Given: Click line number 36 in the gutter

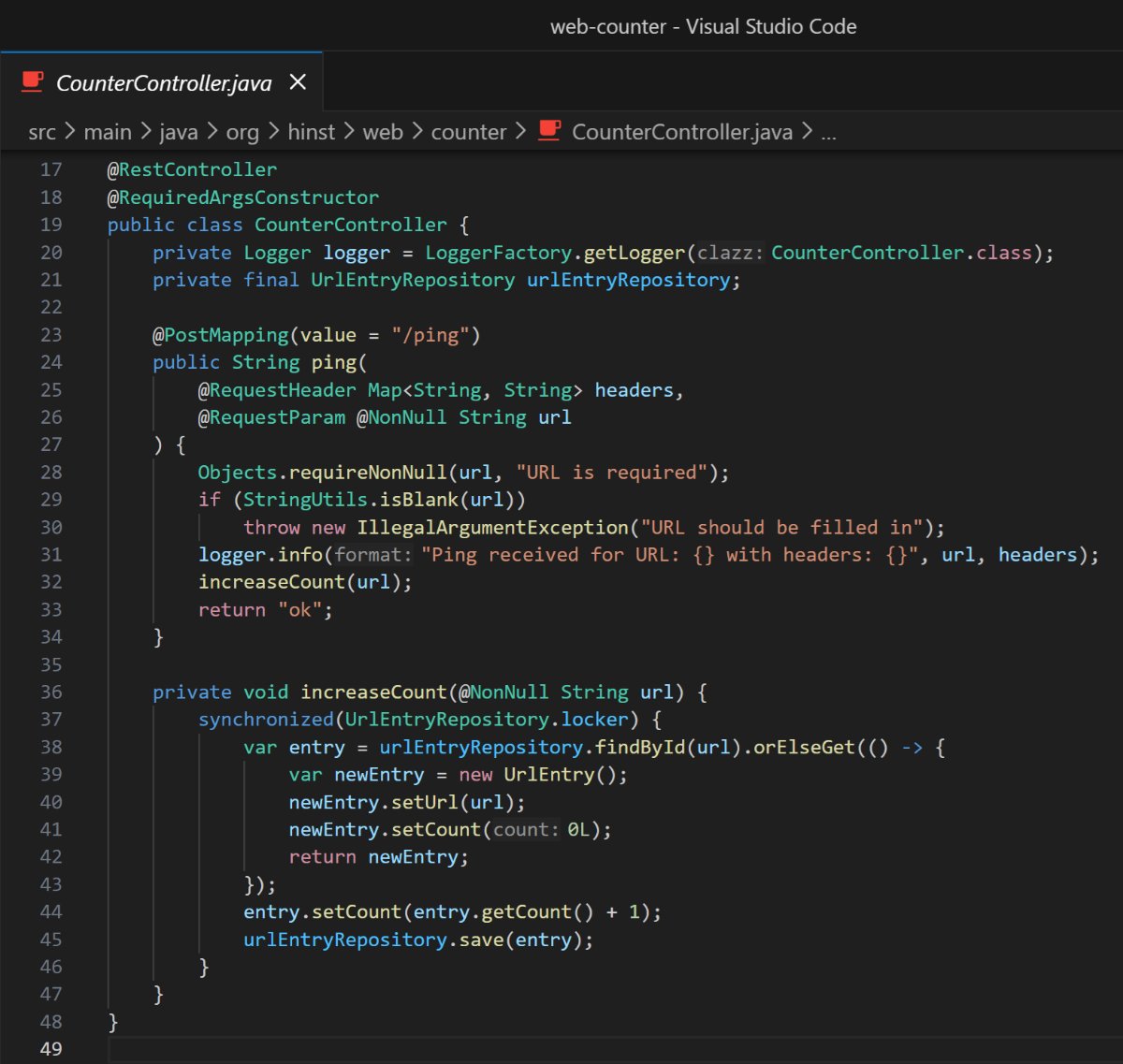Looking at the screenshot, I should point(51,692).
